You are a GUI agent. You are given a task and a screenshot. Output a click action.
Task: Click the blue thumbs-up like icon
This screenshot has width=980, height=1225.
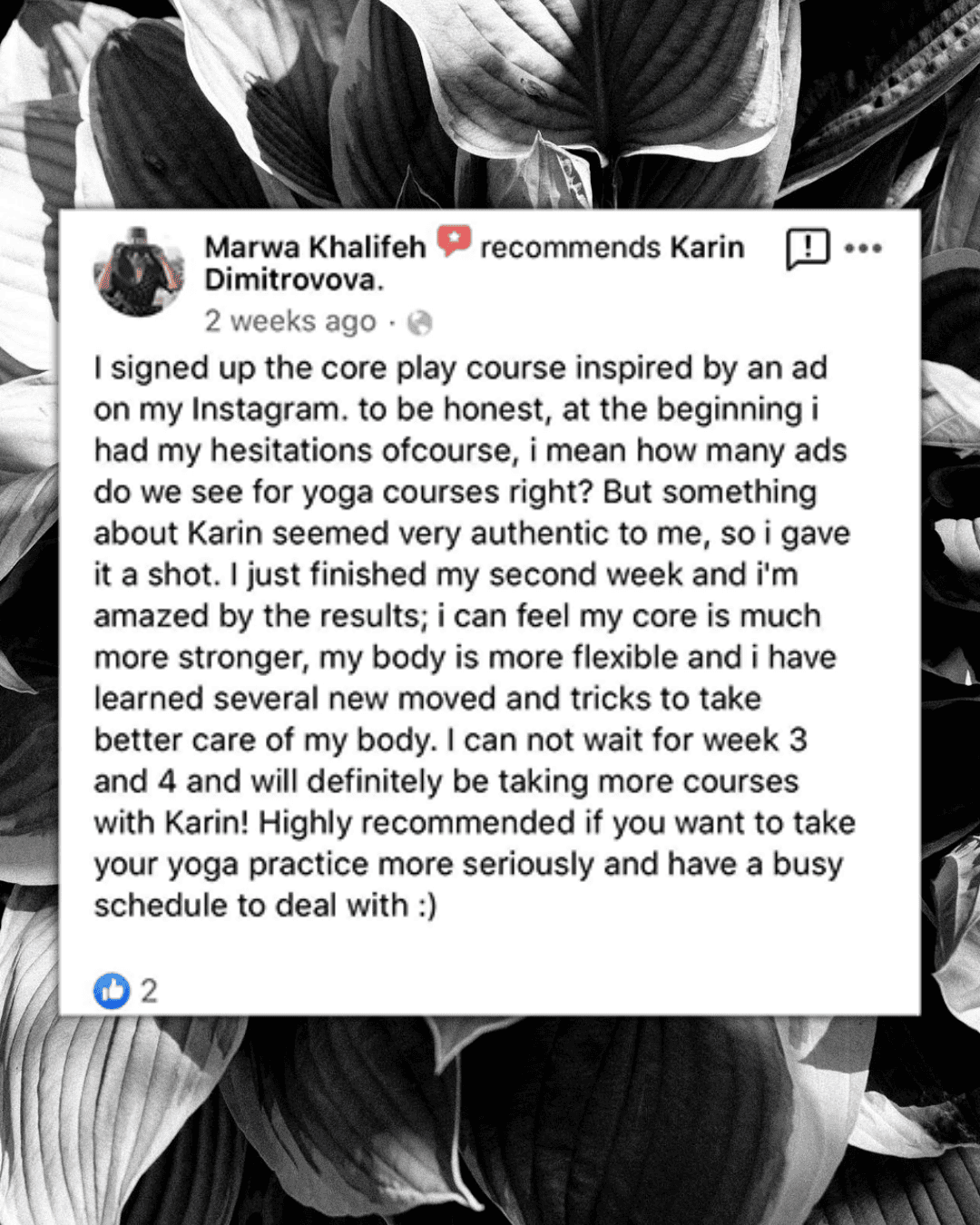(x=113, y=991)
